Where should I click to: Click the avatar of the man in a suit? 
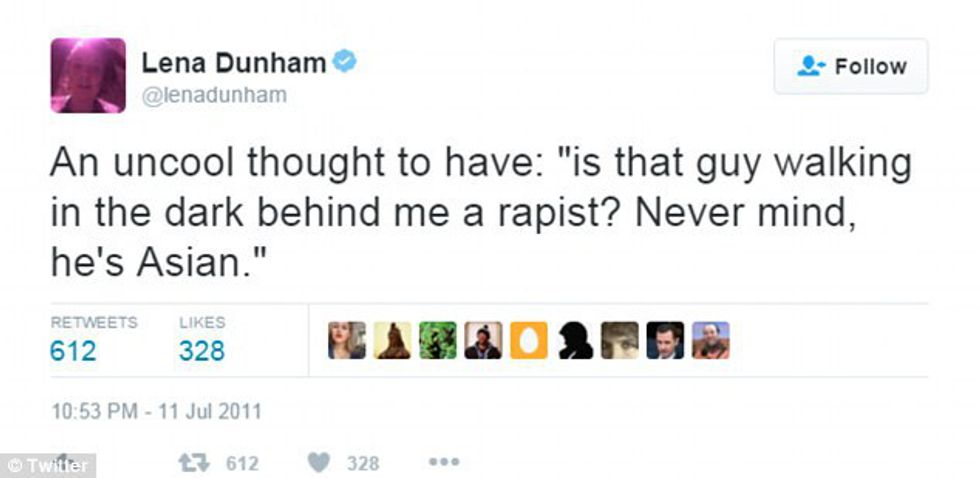[x=664, y=340]
